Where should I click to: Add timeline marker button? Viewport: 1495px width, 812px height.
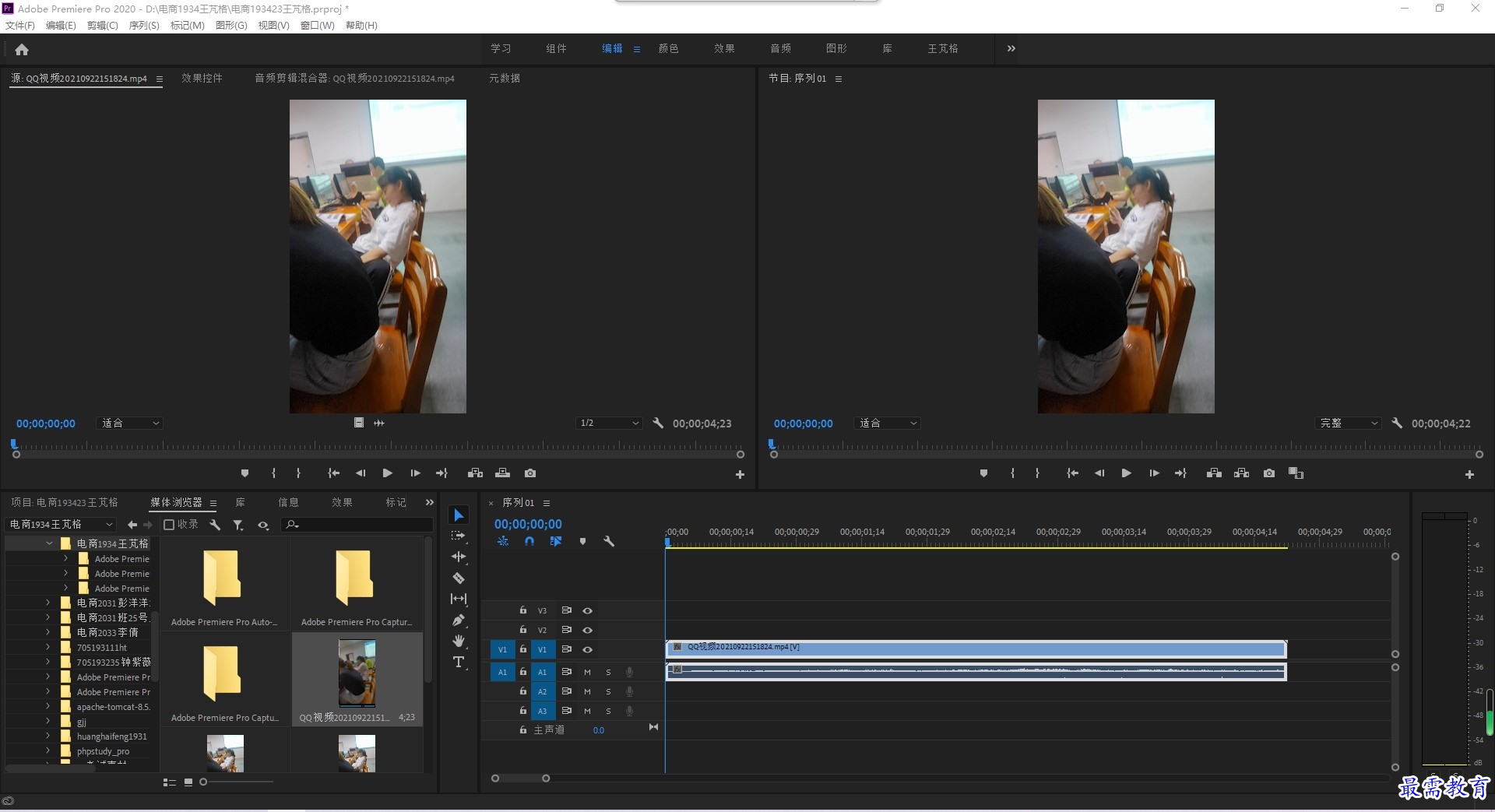(x=582, y=541)
